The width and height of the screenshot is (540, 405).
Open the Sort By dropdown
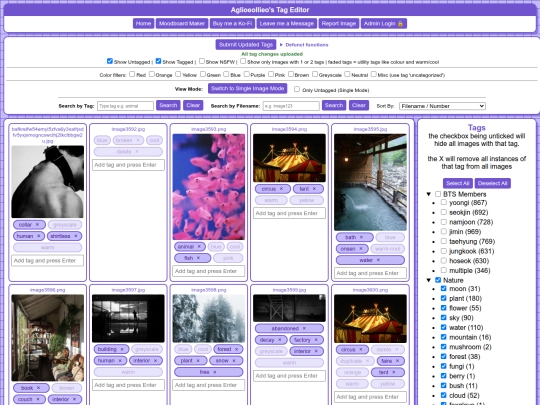click(442, 106)
